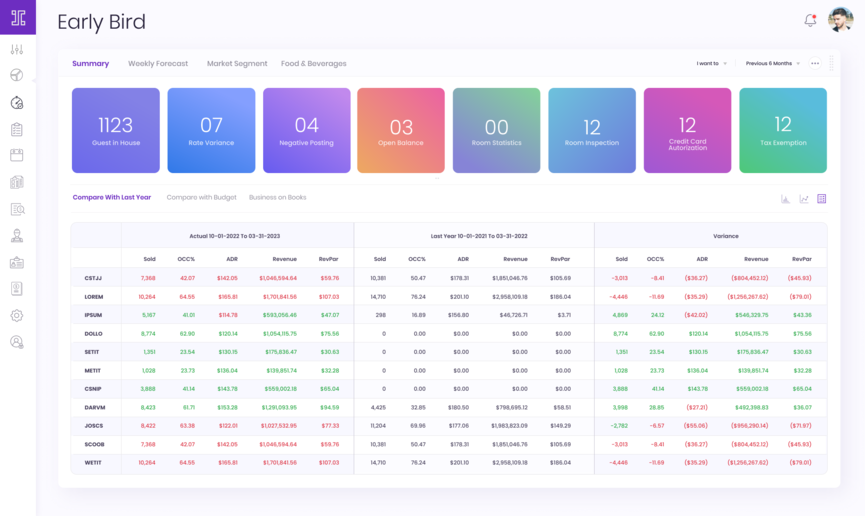Switch to line chart view icon
Image resolution: width=865 pixels, height=516 pixels.
pos(803,199)
